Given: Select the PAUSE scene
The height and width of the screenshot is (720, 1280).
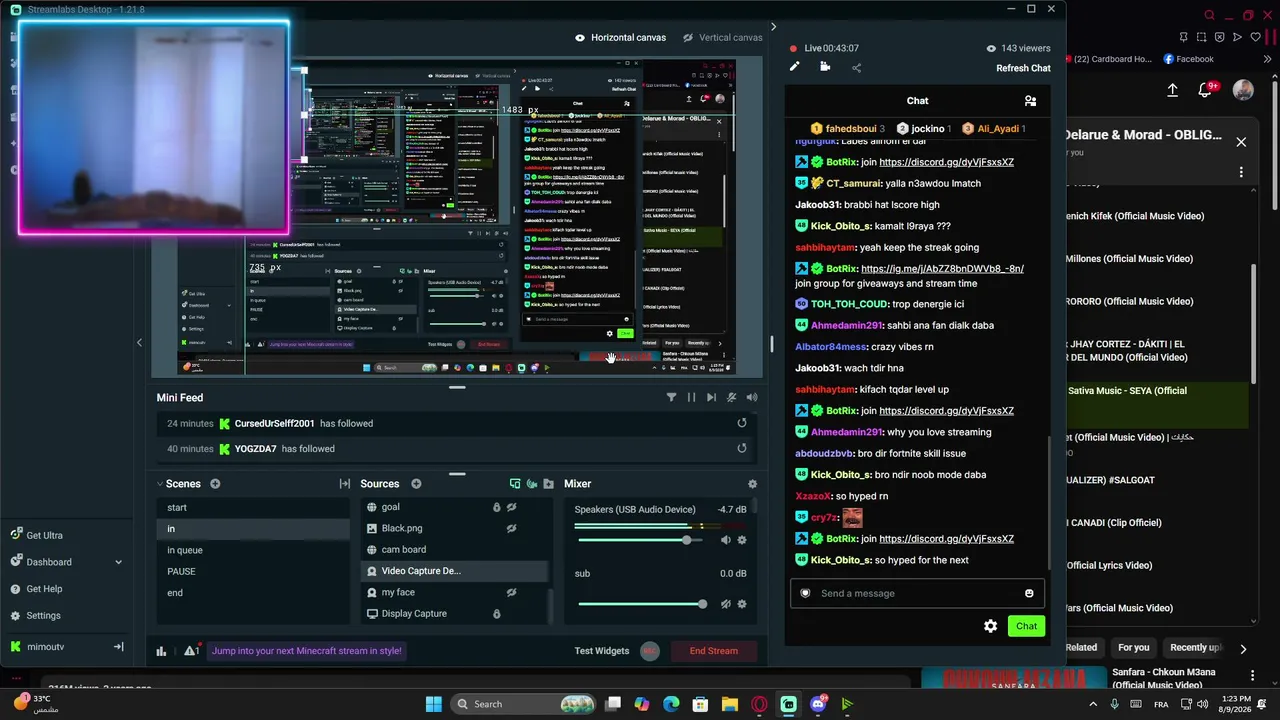Looking at the screenshot, I should (253, 572).
